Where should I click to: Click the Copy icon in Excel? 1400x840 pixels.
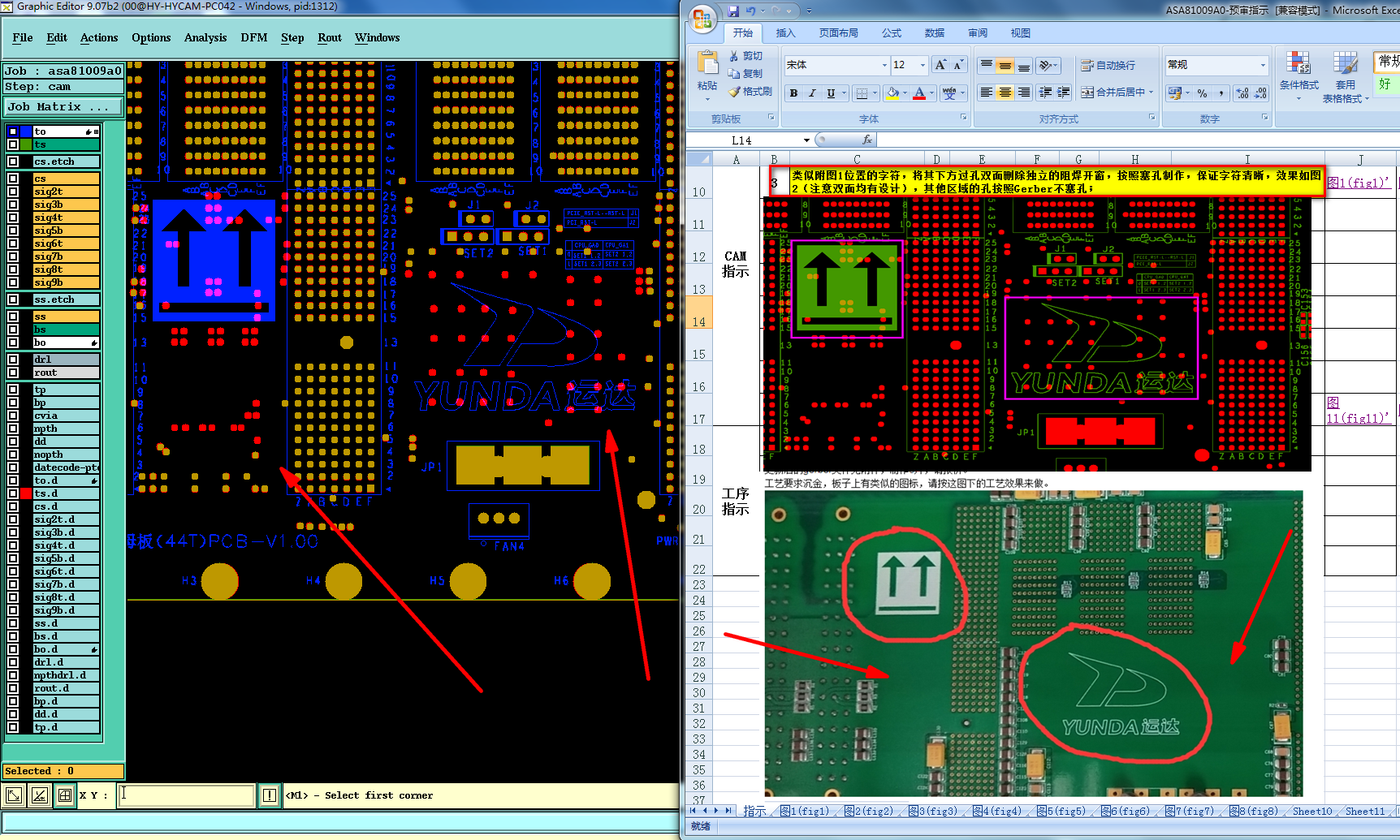pyautogui.click(x=734, y=73)
